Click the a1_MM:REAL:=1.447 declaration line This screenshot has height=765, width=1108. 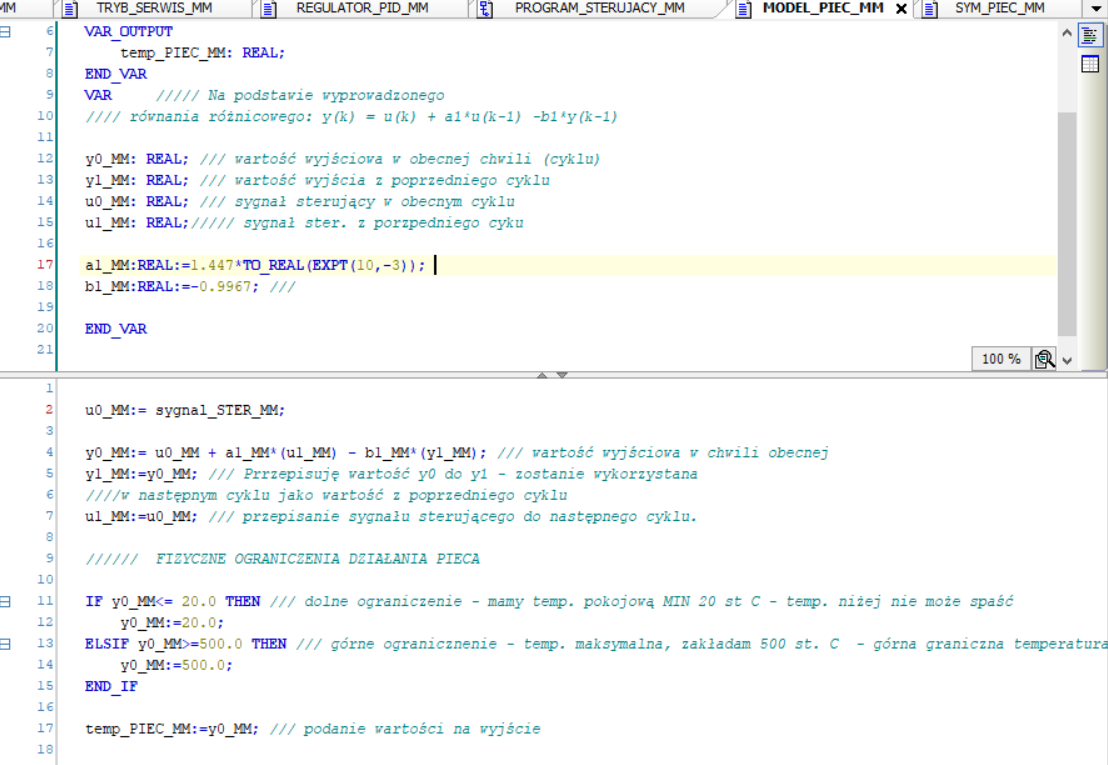coord(255,265)
